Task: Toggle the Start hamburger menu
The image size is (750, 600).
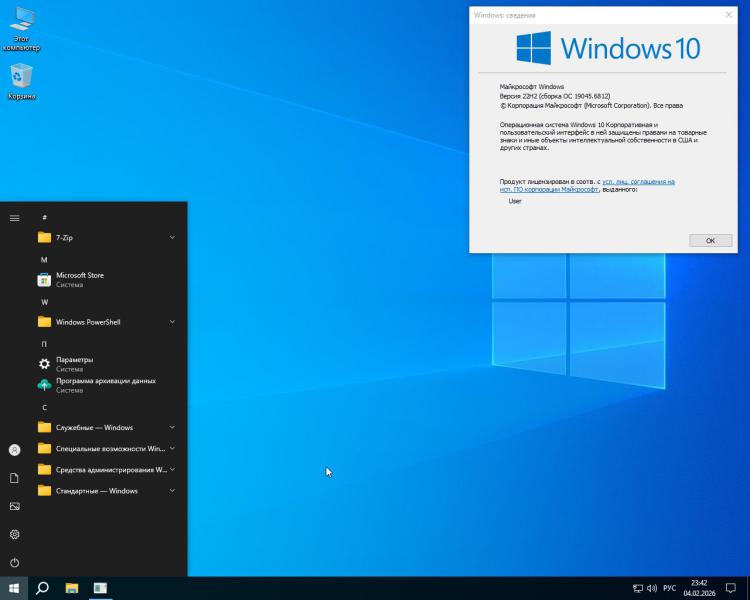Action: [x=14, y=217]
